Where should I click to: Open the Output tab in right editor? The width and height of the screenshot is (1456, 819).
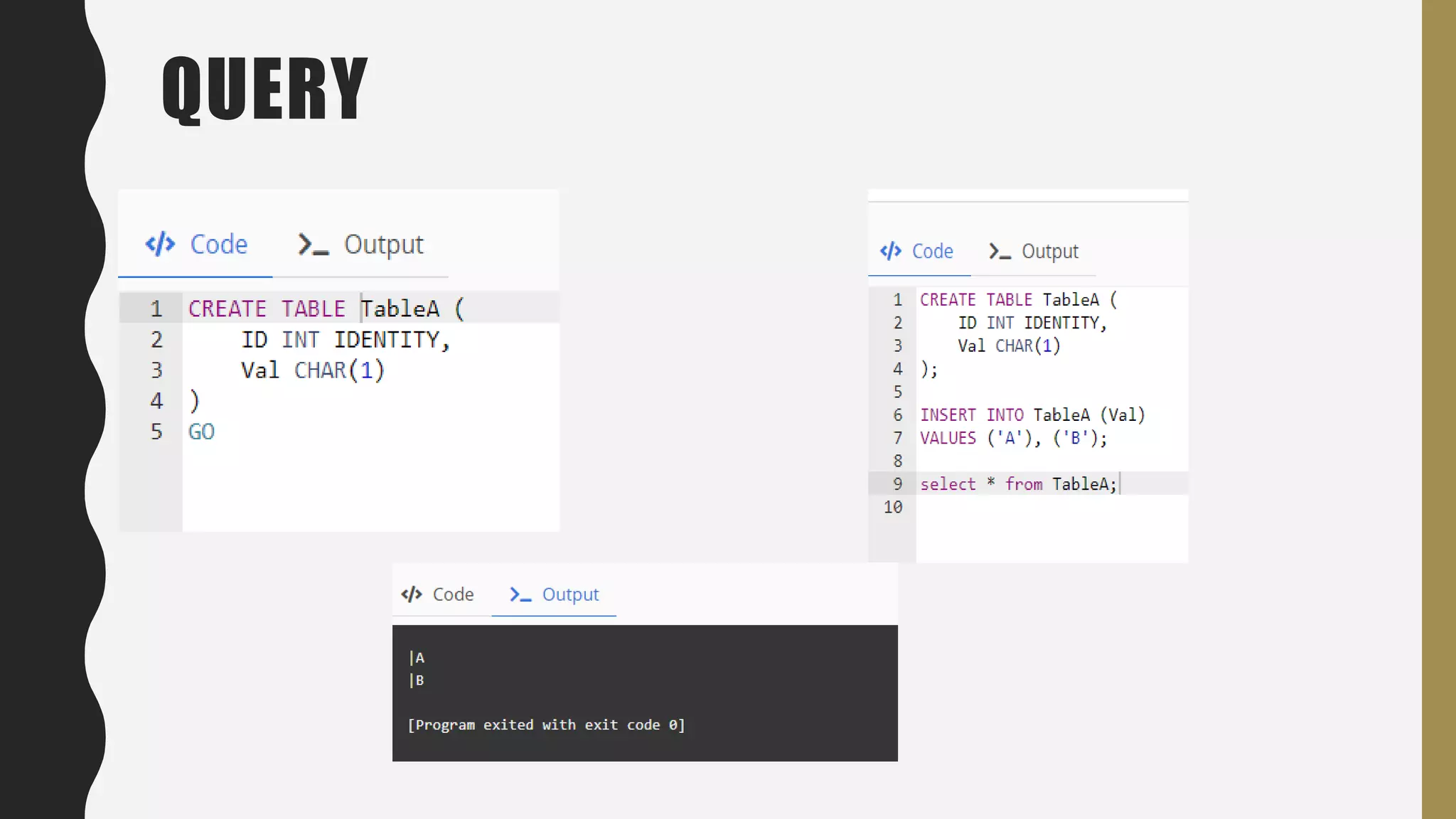[x=1049, y=251]
